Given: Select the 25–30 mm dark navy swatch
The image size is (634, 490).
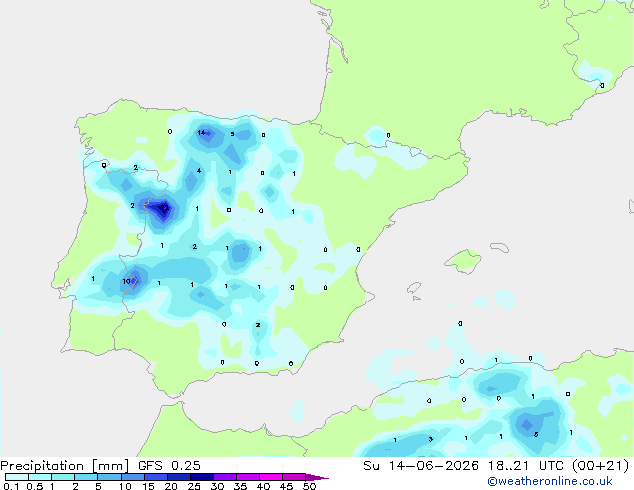Looking at the screenshot, I should pos(202,477).
